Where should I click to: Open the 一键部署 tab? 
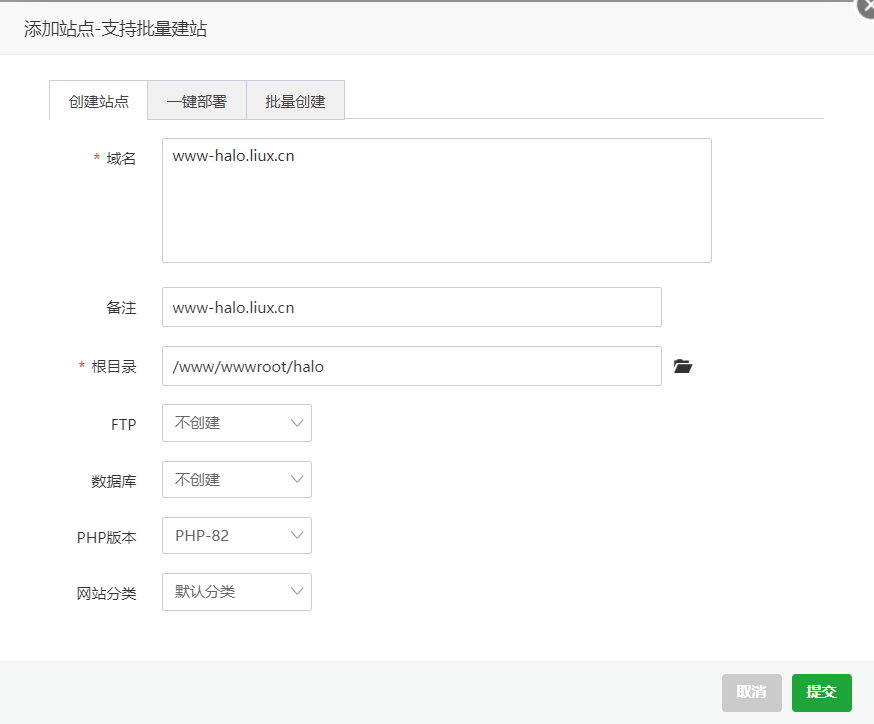click(x=196, y=101)
